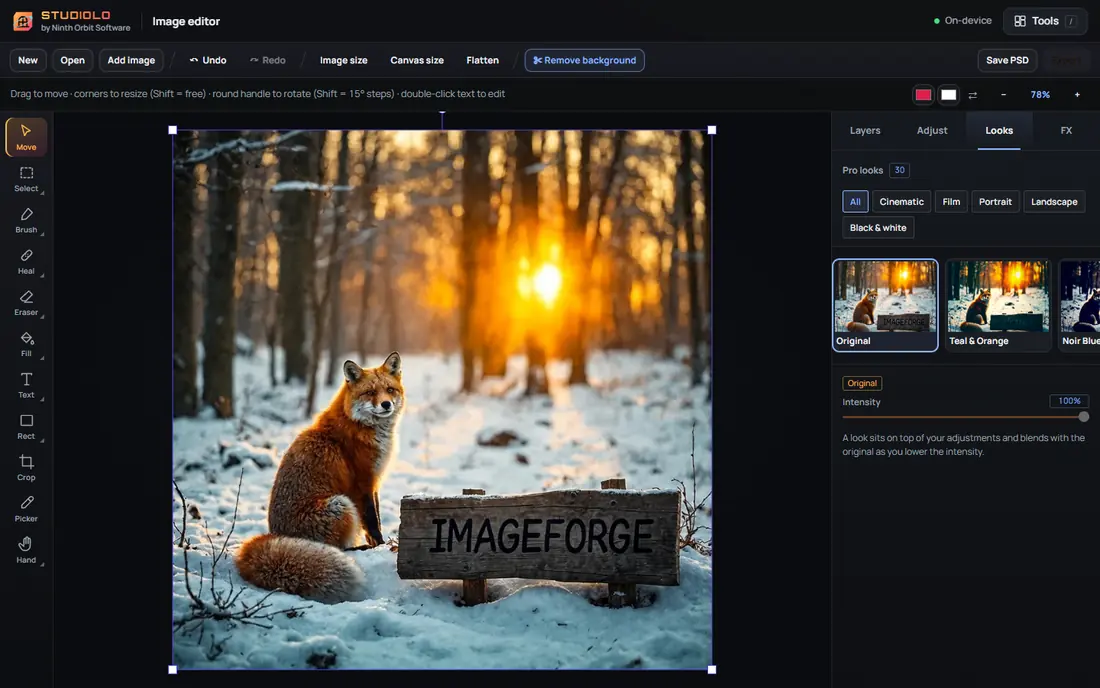Choose the Original look thumbnail
The height and width of the screenshot is (688, 1100).
885,305
